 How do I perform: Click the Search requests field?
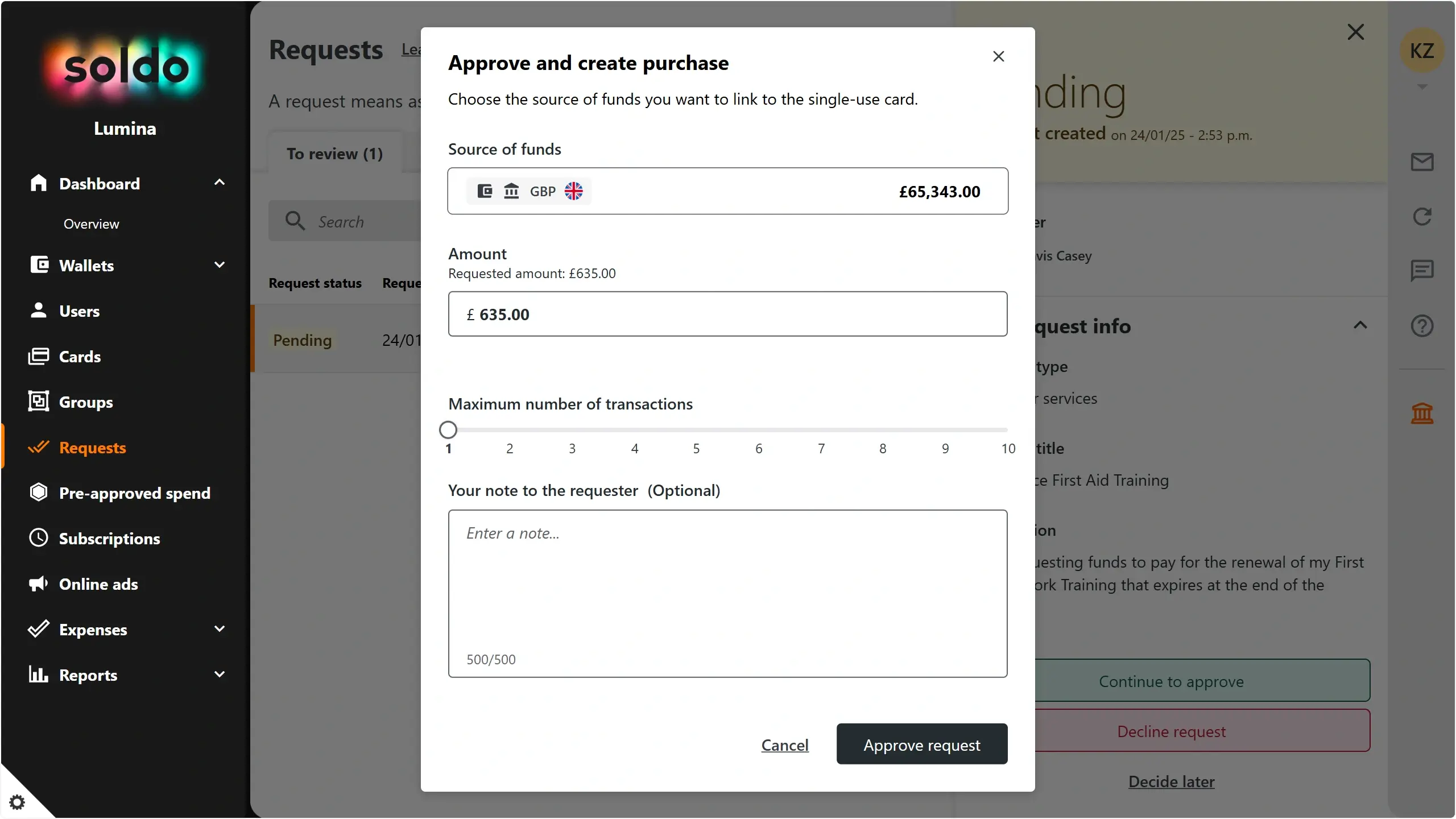(x=345, y=221)
